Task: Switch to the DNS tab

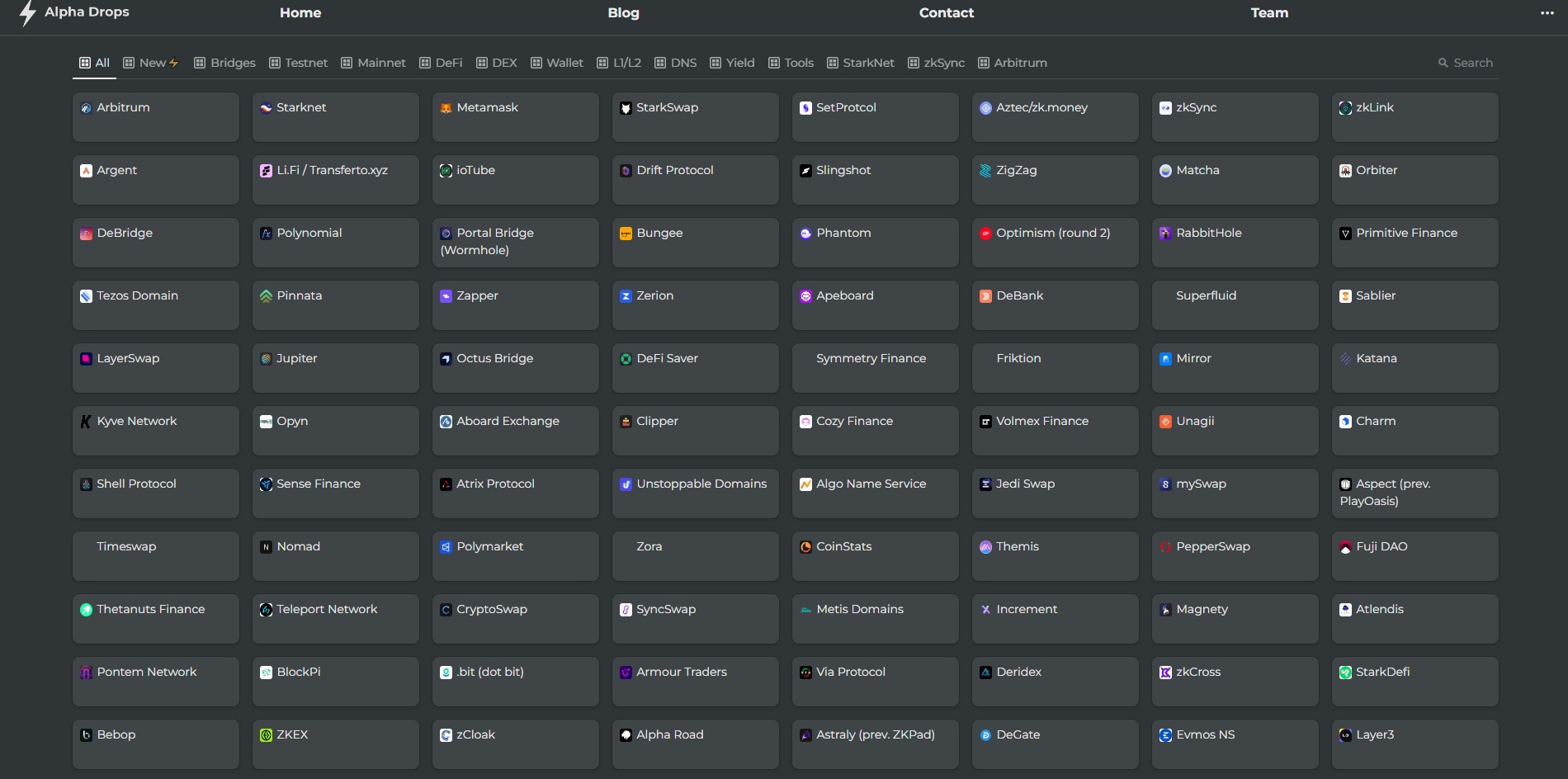Action: 675,63
